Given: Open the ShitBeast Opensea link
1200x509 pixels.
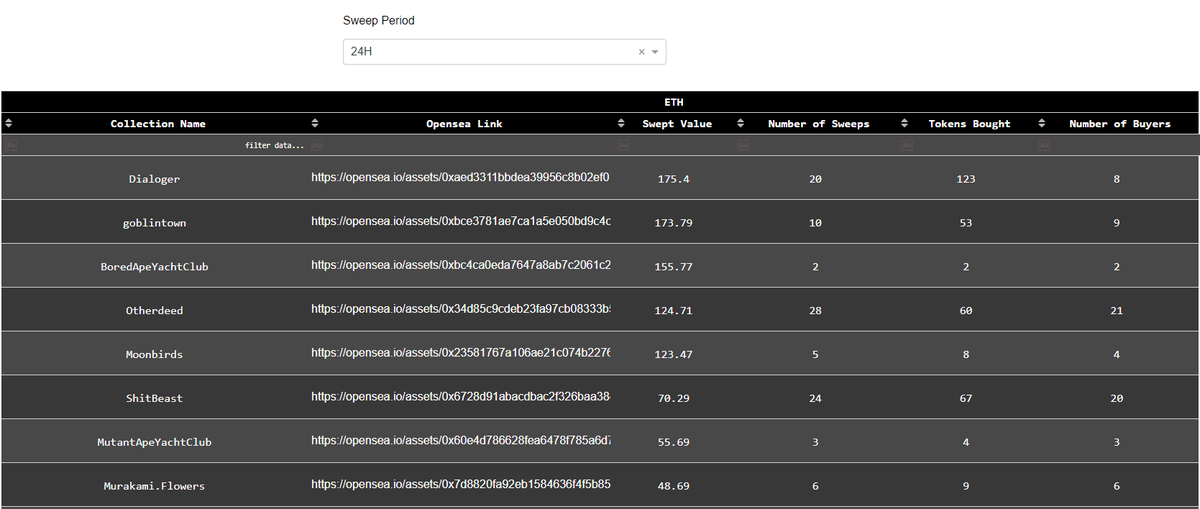Looking at the screenshot, I should pos(461,397).
